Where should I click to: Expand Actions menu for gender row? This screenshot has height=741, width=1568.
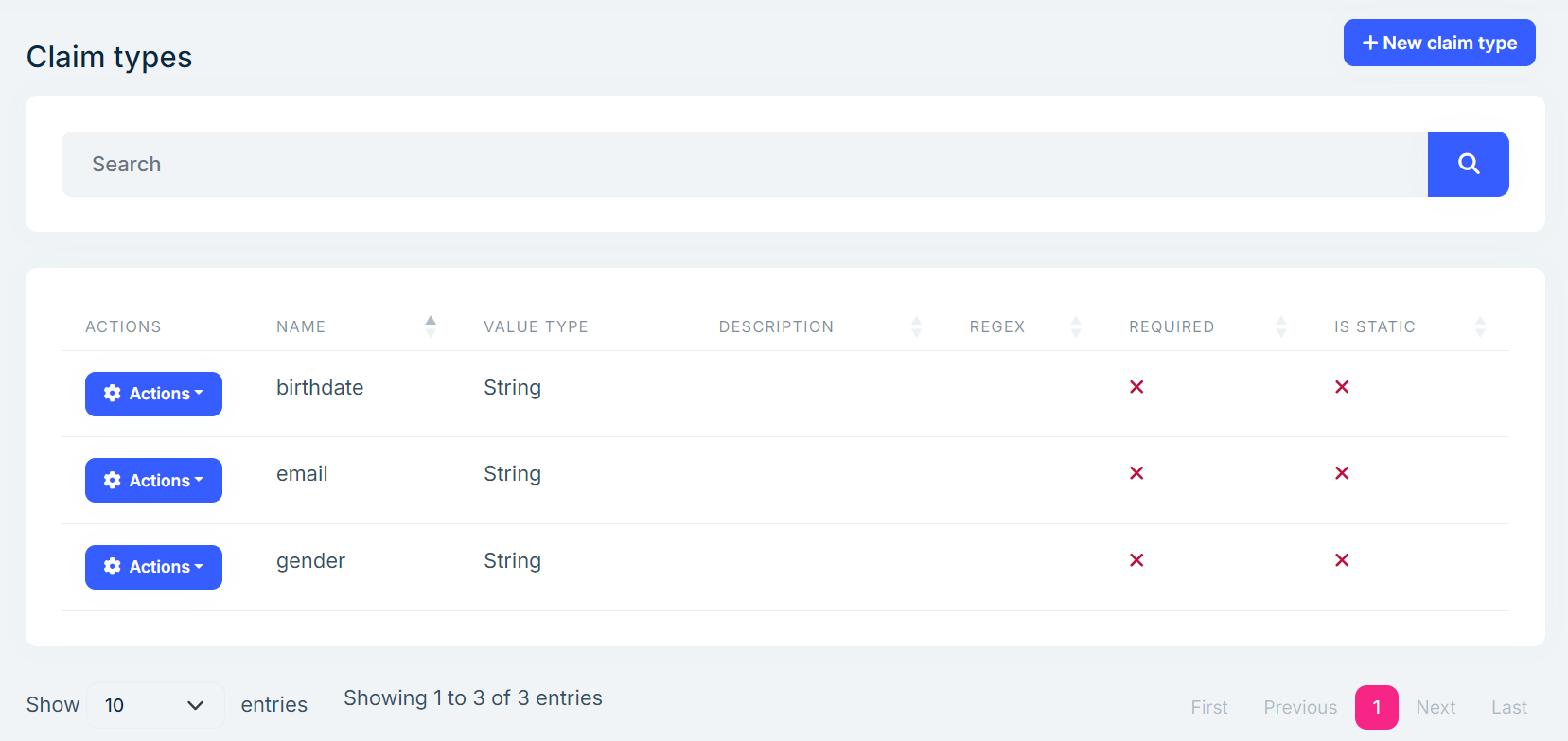pos(153,567)
